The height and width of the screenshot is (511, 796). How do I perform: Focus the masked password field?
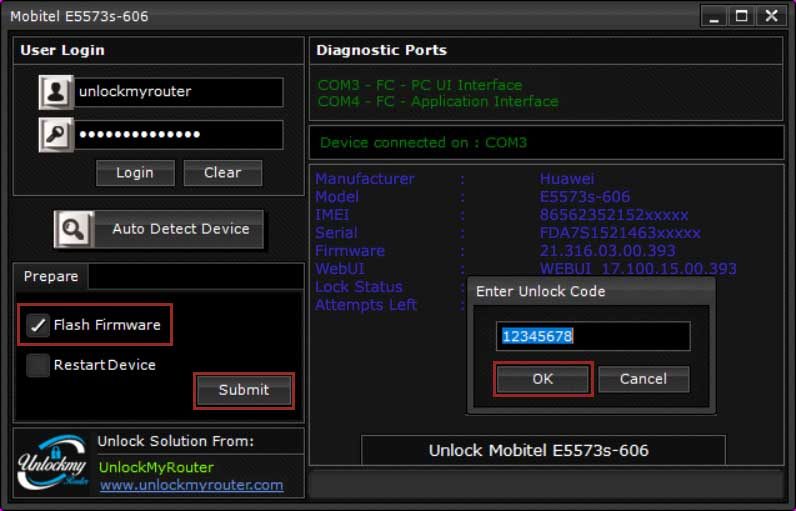(179, 134)
